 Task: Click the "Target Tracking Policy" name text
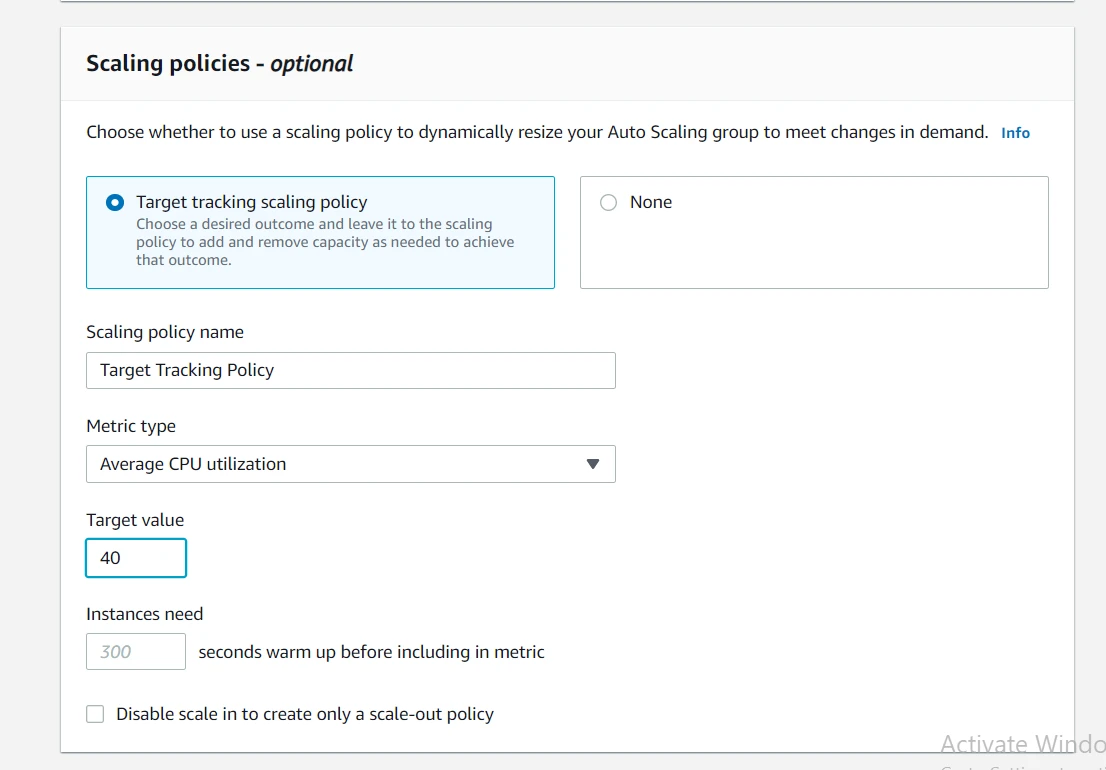(x=186, y=370)
